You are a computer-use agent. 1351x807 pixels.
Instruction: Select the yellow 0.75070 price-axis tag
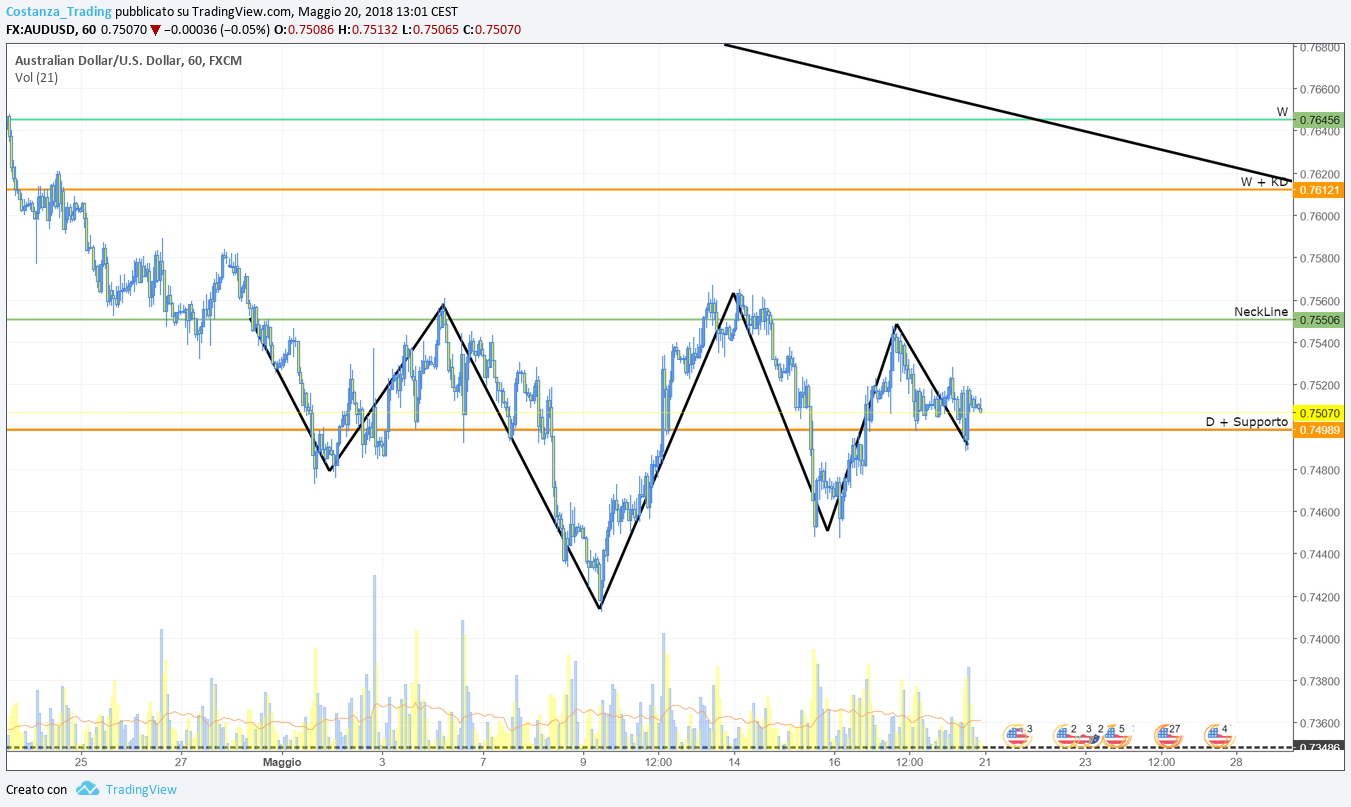point(1319,413)
